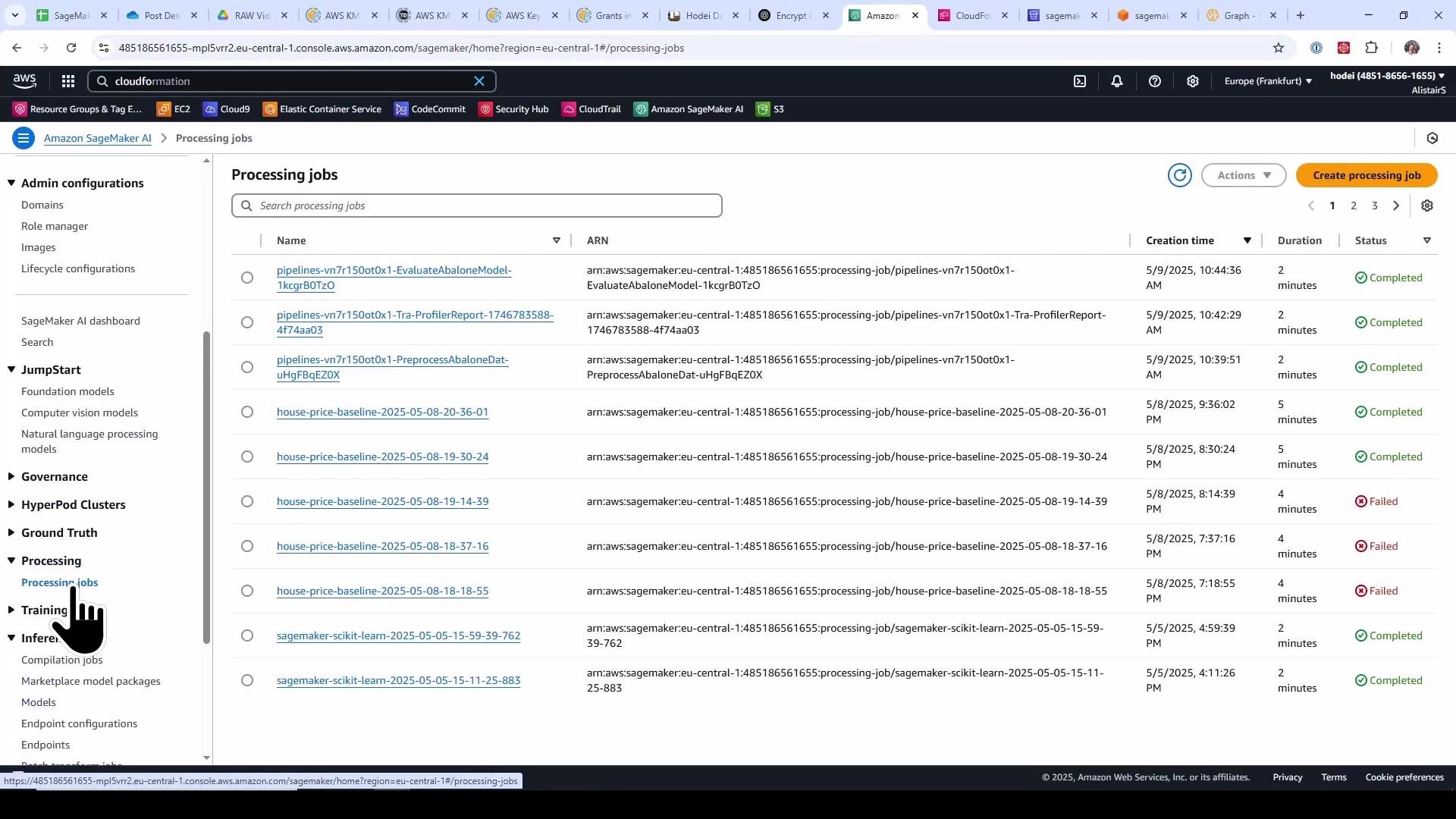Open sagemaker-scikit-learn-2025-05-05-15-11-25-883 job link
Image resolution: width=1456 pixels, height=819 pixels.
pos(398,681)
